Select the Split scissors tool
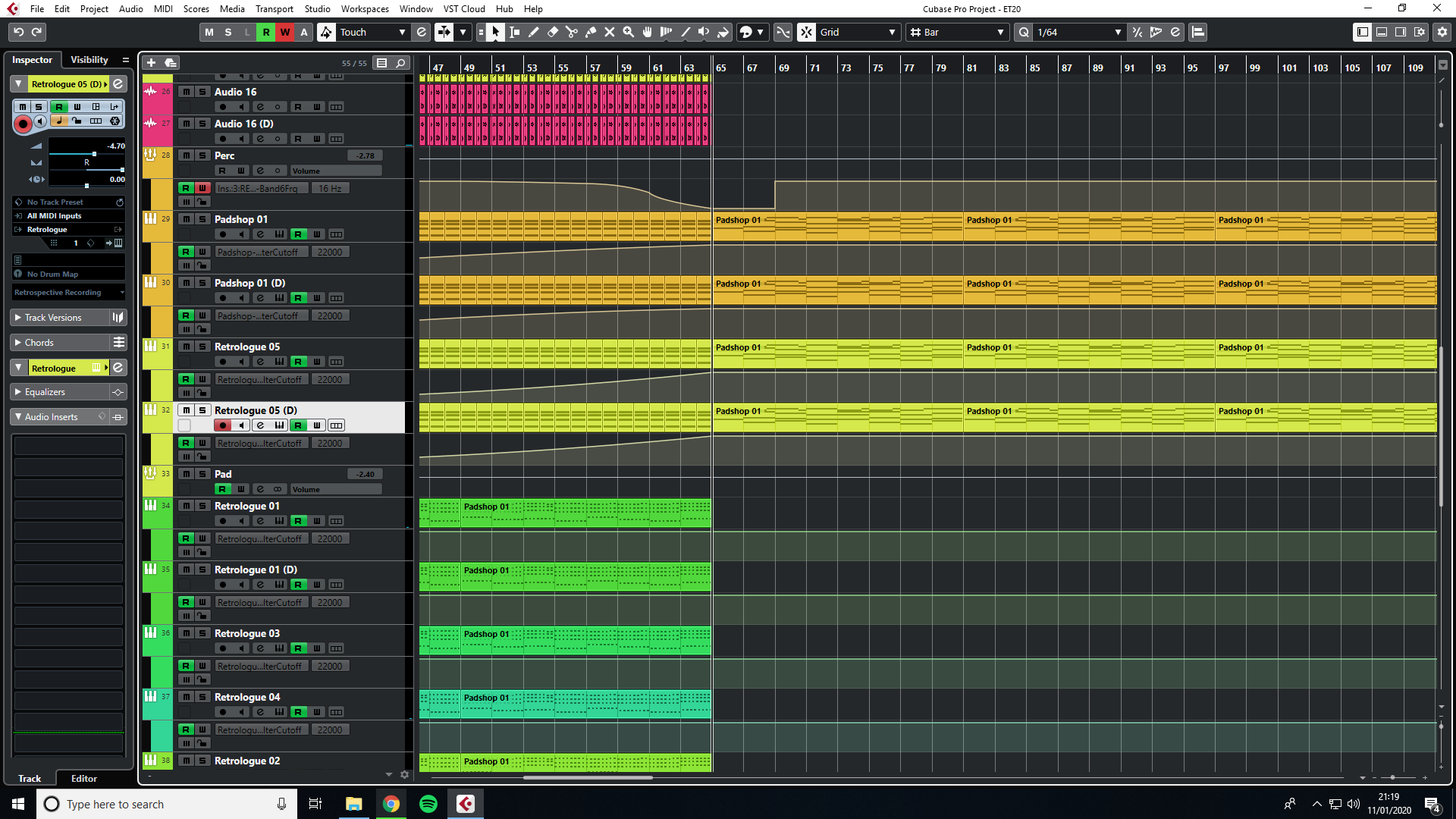 coord(572,32)
